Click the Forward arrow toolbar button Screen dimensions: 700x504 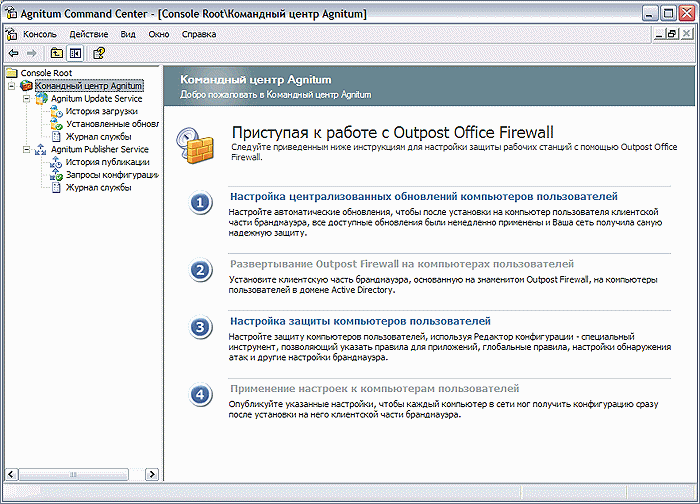(x=31, y=54)
